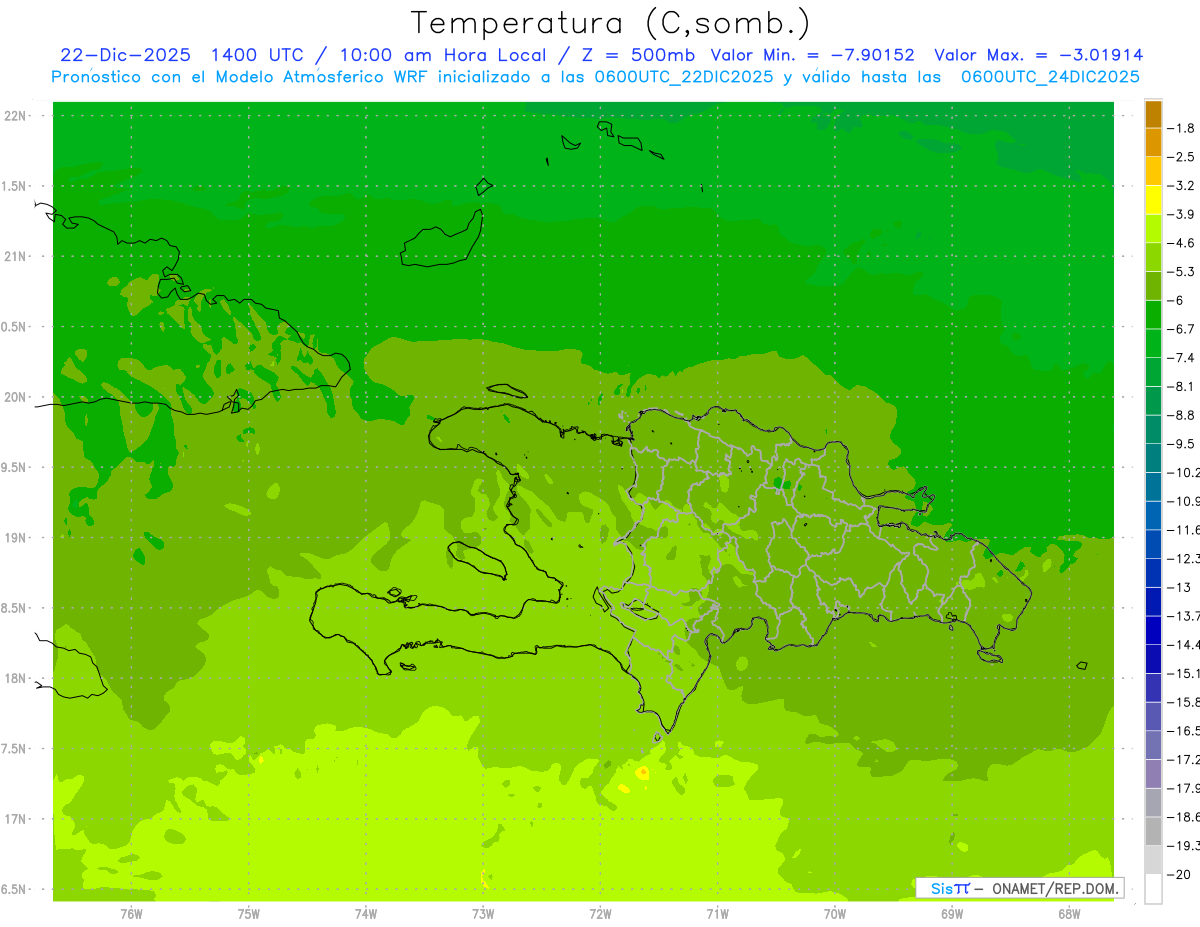Click the "-15.1" colorbar label
Image resolution: width=1200 pixels, height=927 pixels.
click(1184, 673)
